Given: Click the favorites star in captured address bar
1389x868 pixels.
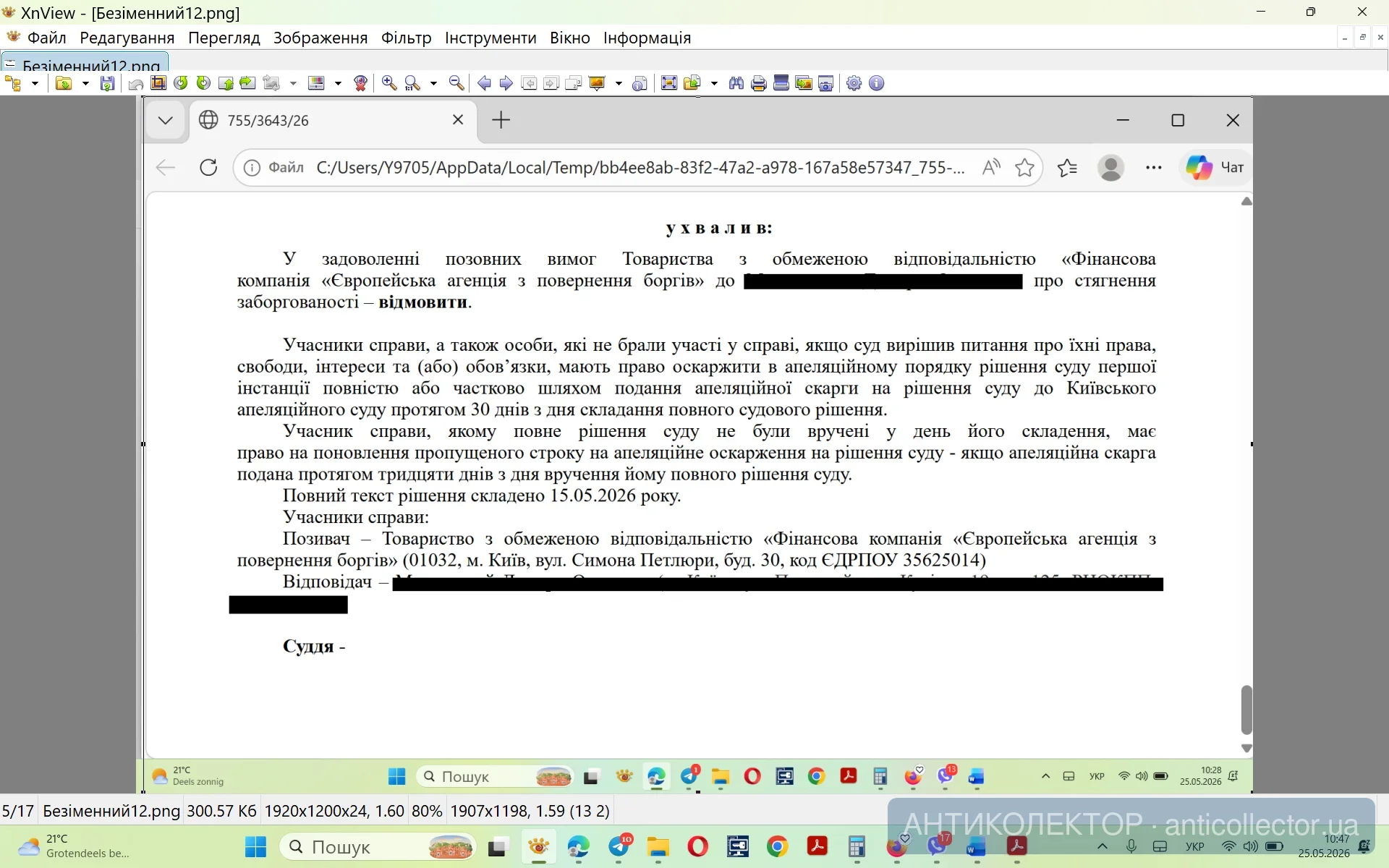Looking at the screenshot, I should tap(1024, 168).
